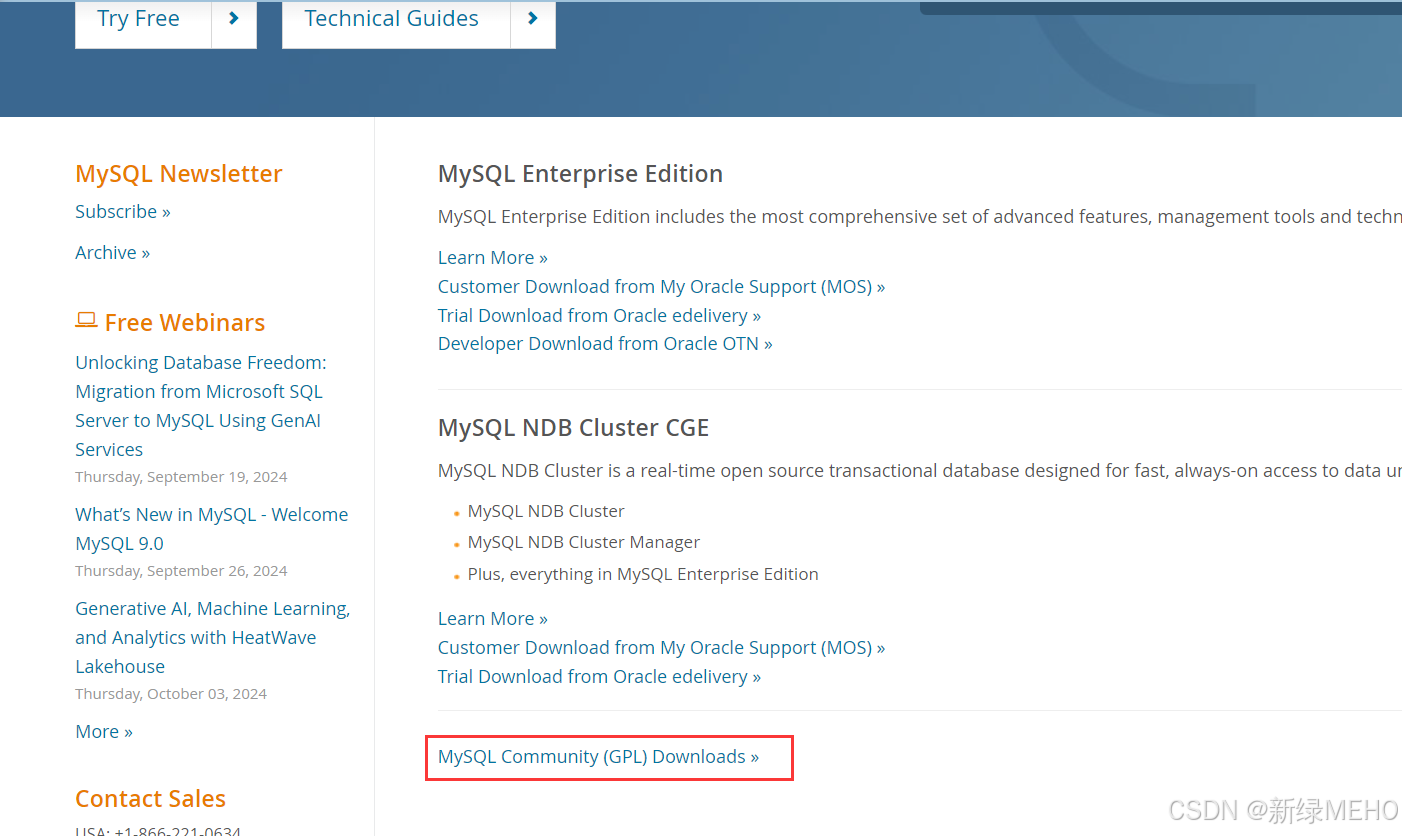Image resolution: width=1402 pixels, height=836 pixels.
Task: Open the newsletter Archive link
Action: point(112,253)
